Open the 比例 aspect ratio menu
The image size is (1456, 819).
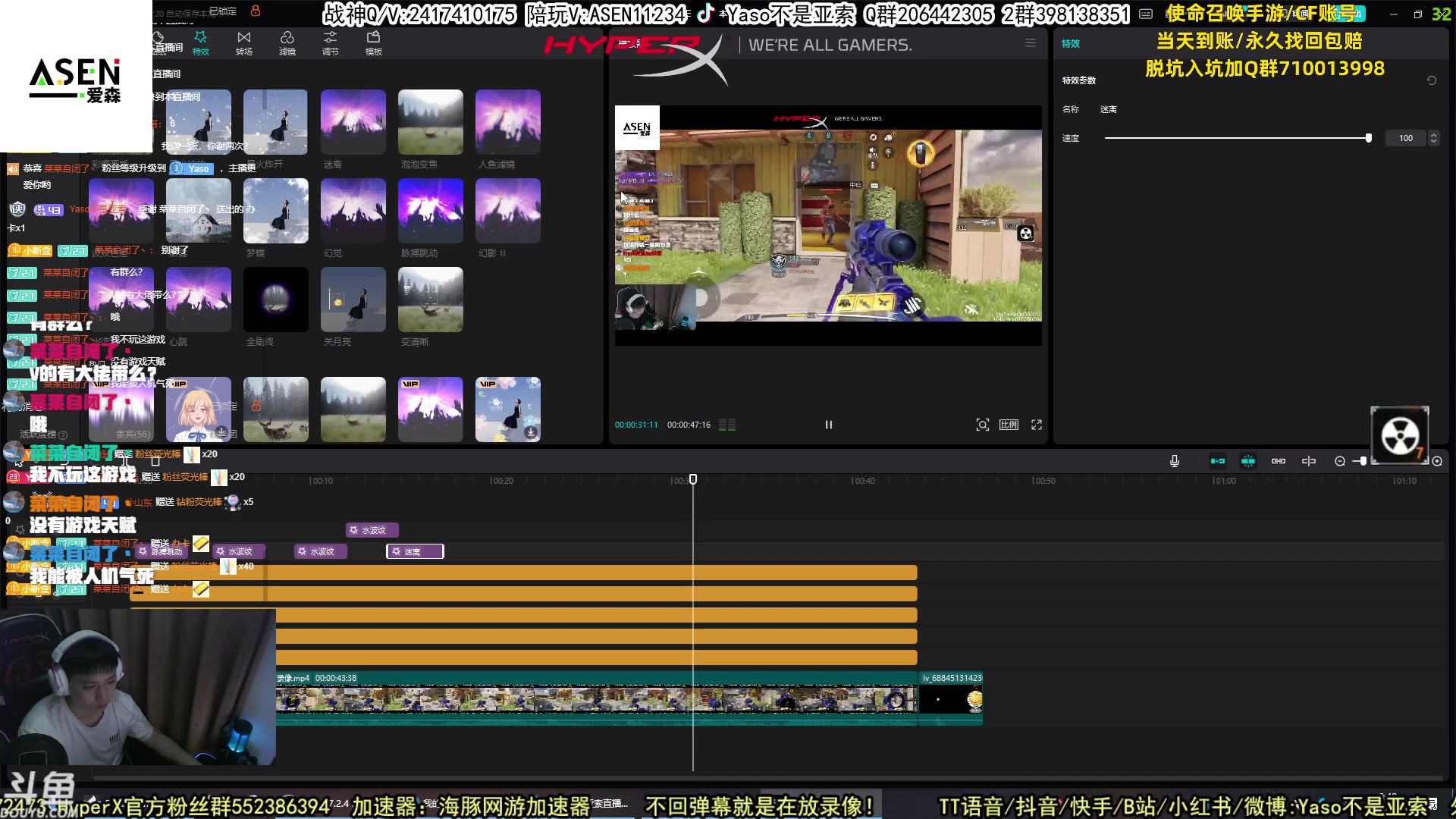coord(1009,425)
